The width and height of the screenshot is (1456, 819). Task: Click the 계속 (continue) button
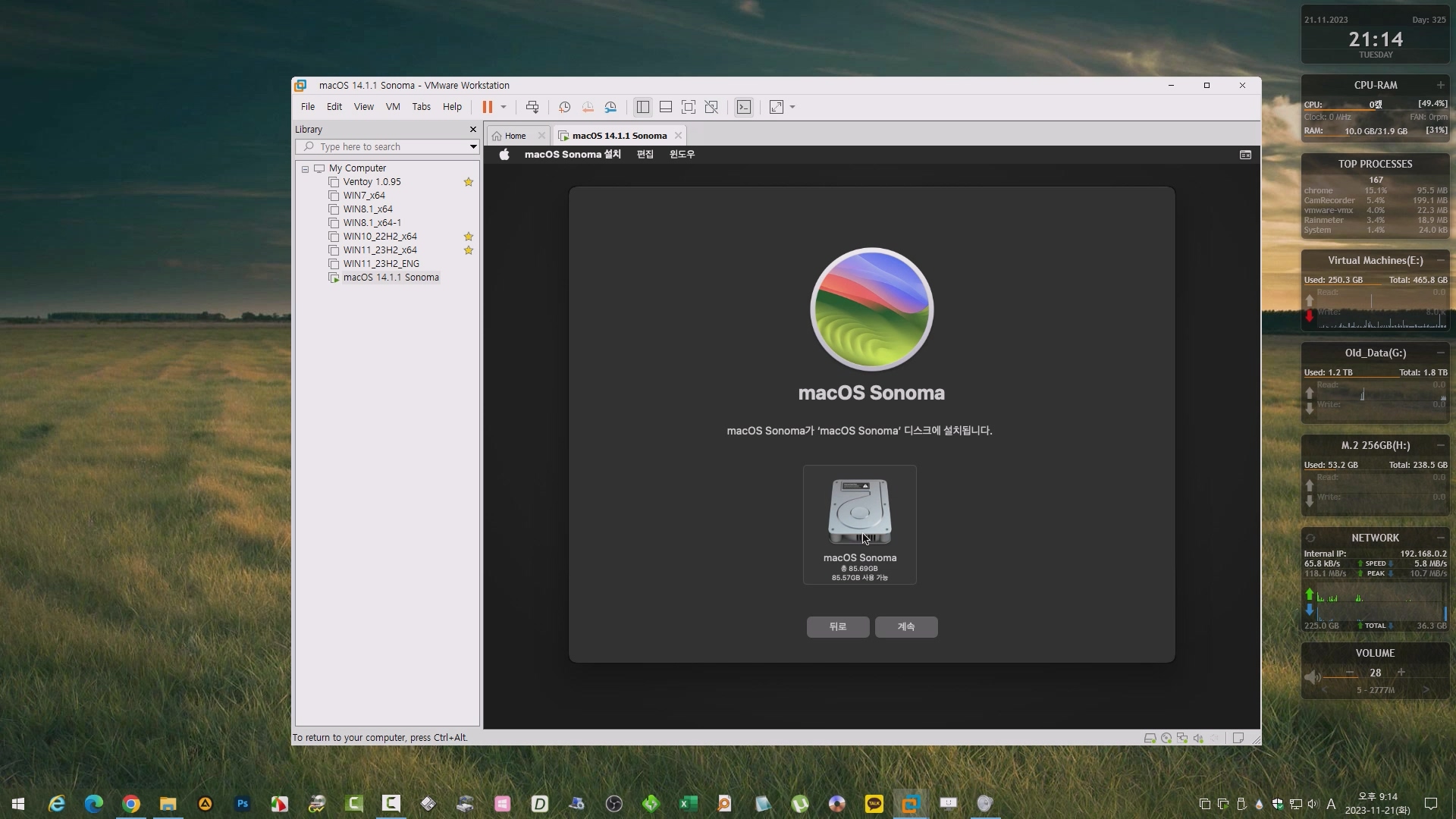pyautogui.click(x=906, y=627)
